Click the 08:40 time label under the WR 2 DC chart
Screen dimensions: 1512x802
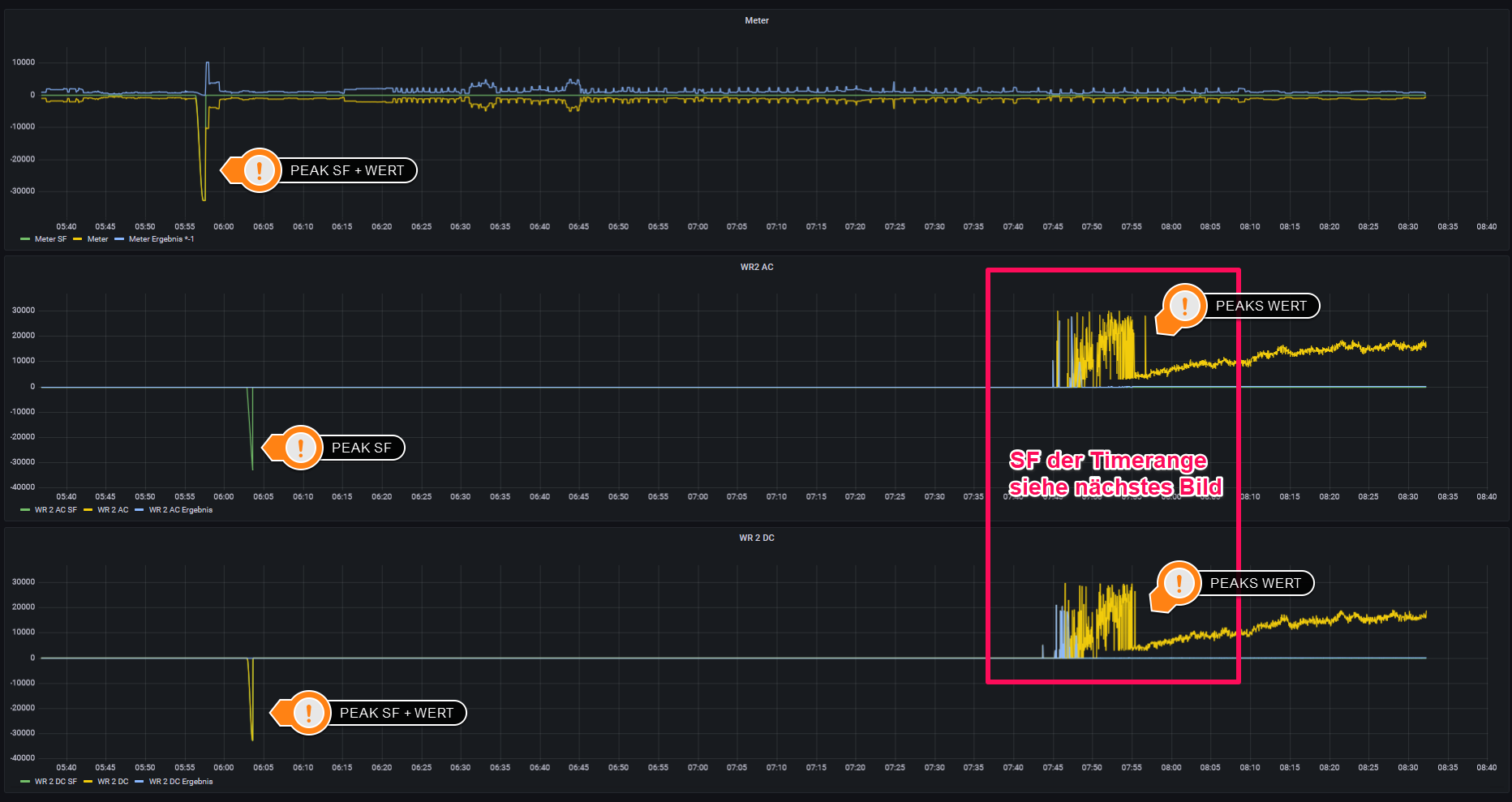pyautogui.click(x=1487, y=768)
